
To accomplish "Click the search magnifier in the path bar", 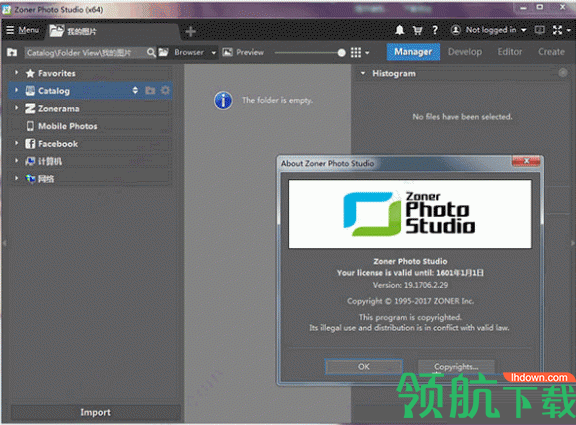I will [x=151, y=53].
